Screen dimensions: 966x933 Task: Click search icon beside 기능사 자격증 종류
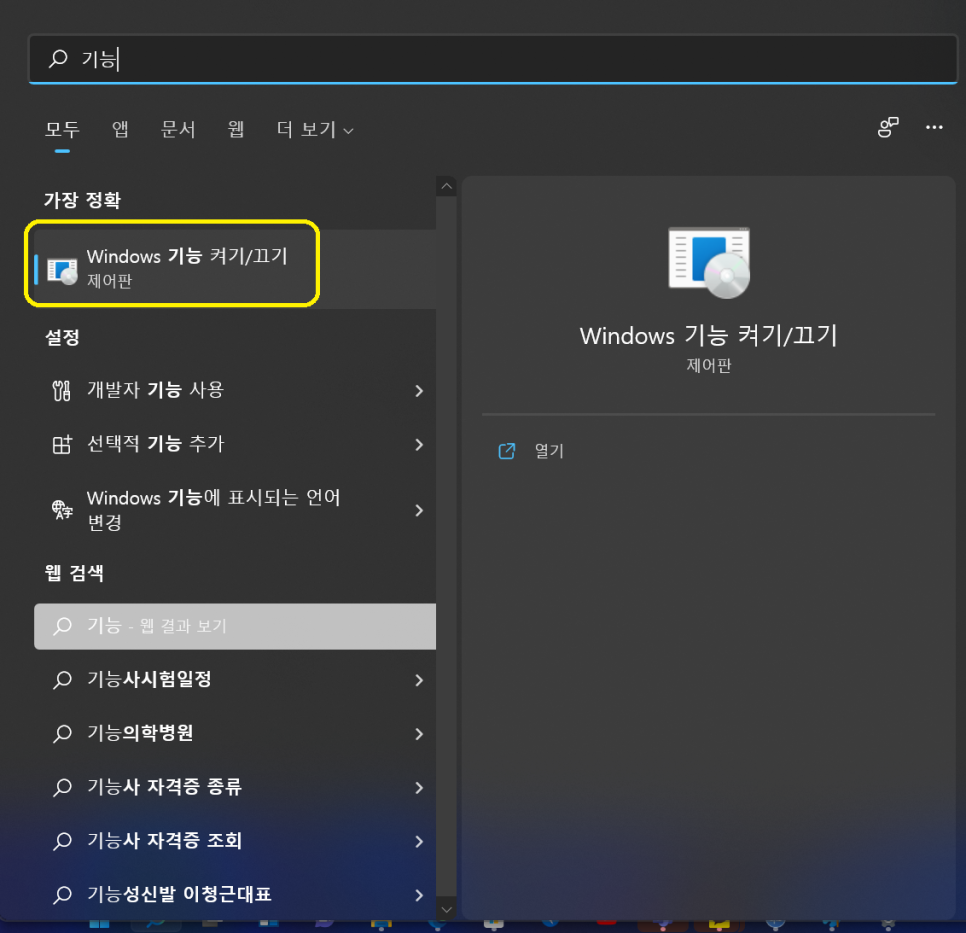(x=62, y=787)
